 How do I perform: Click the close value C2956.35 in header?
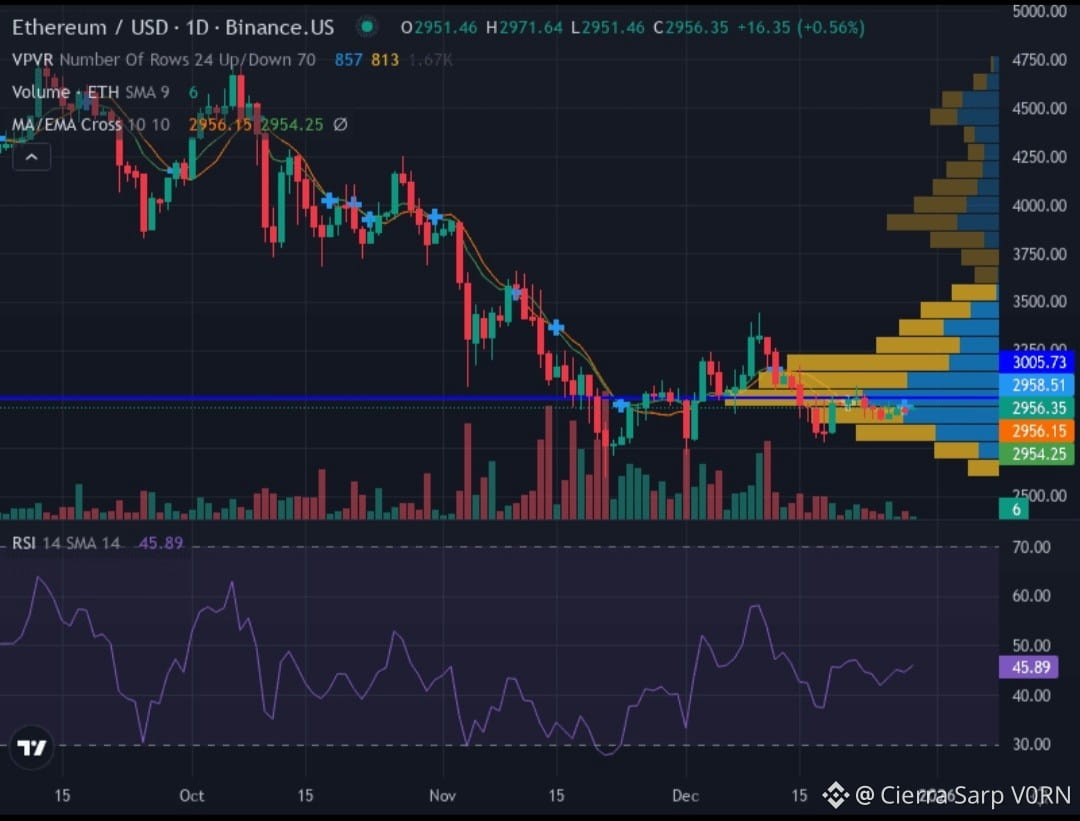click(690, 28)
